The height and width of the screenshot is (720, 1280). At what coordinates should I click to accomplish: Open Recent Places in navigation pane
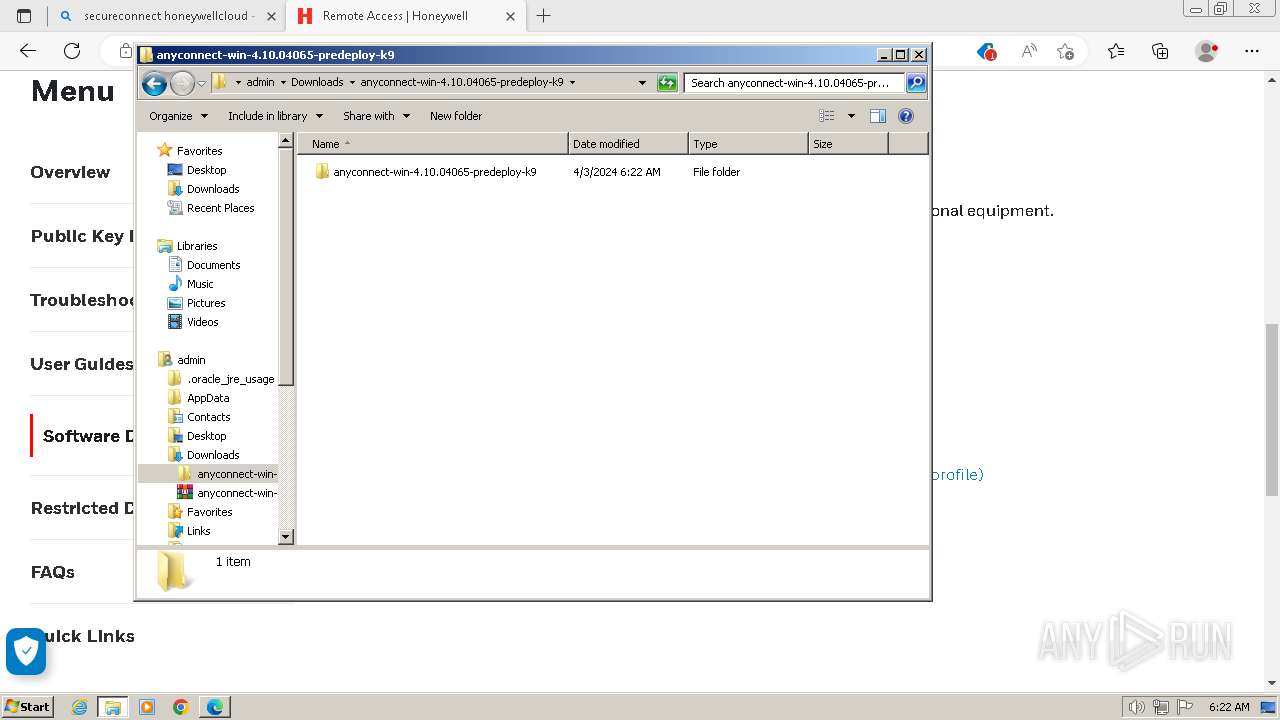[x=221, y=208]
